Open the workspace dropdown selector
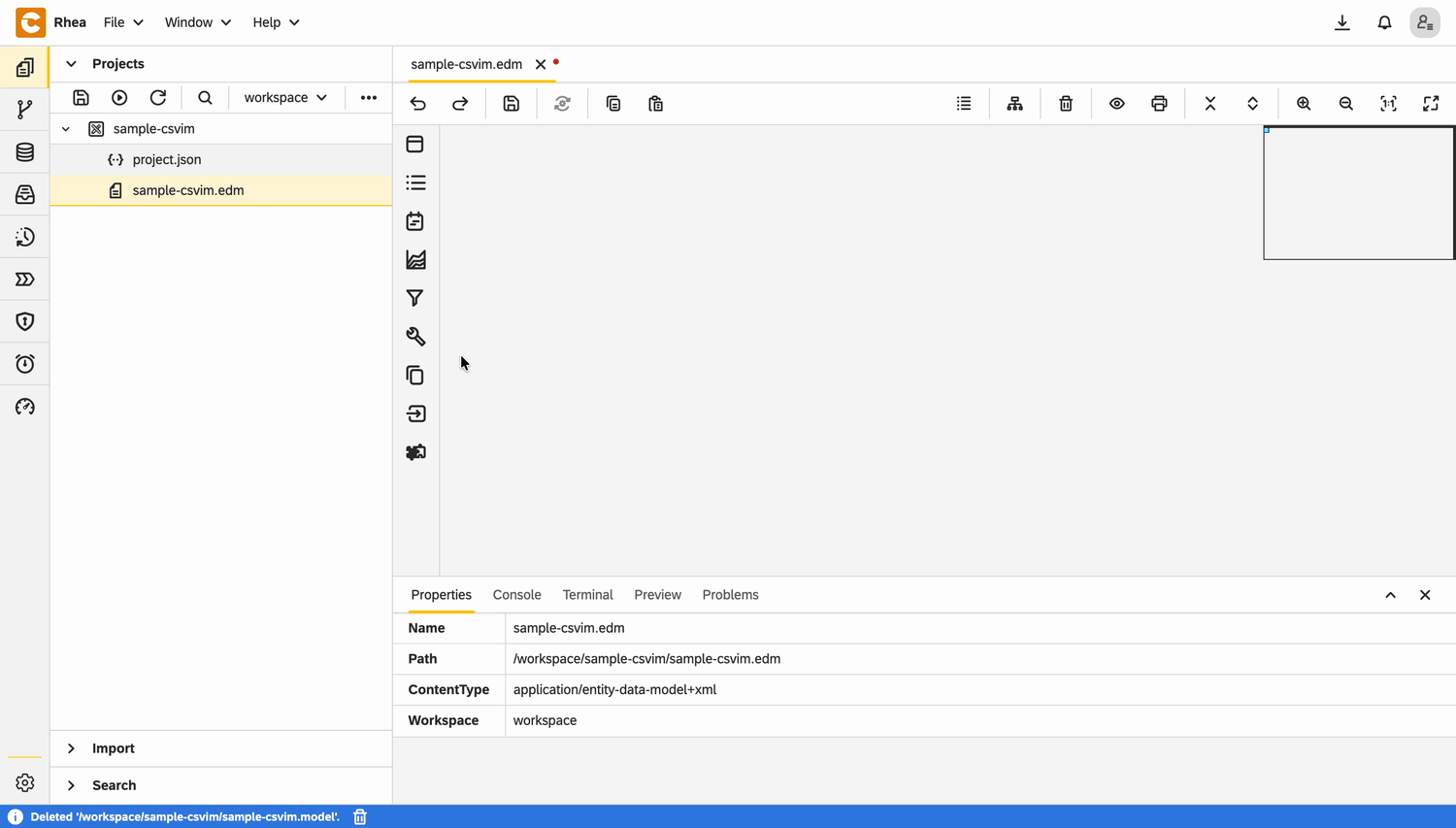Image resolution: width=1456 pixels, height=828 pixels. tap(285, 98)
